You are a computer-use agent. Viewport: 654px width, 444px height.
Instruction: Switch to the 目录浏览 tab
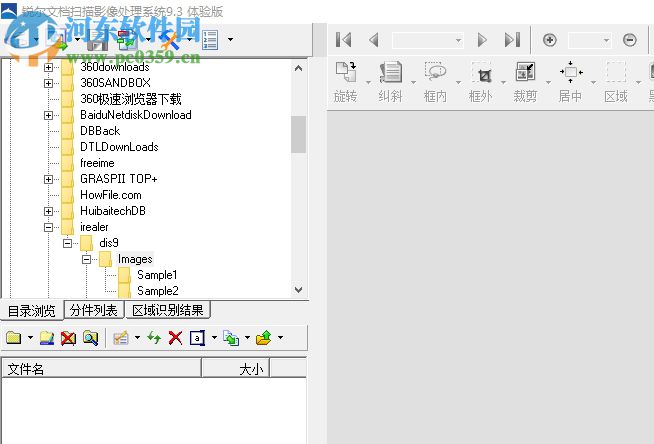tap(32, 311)
